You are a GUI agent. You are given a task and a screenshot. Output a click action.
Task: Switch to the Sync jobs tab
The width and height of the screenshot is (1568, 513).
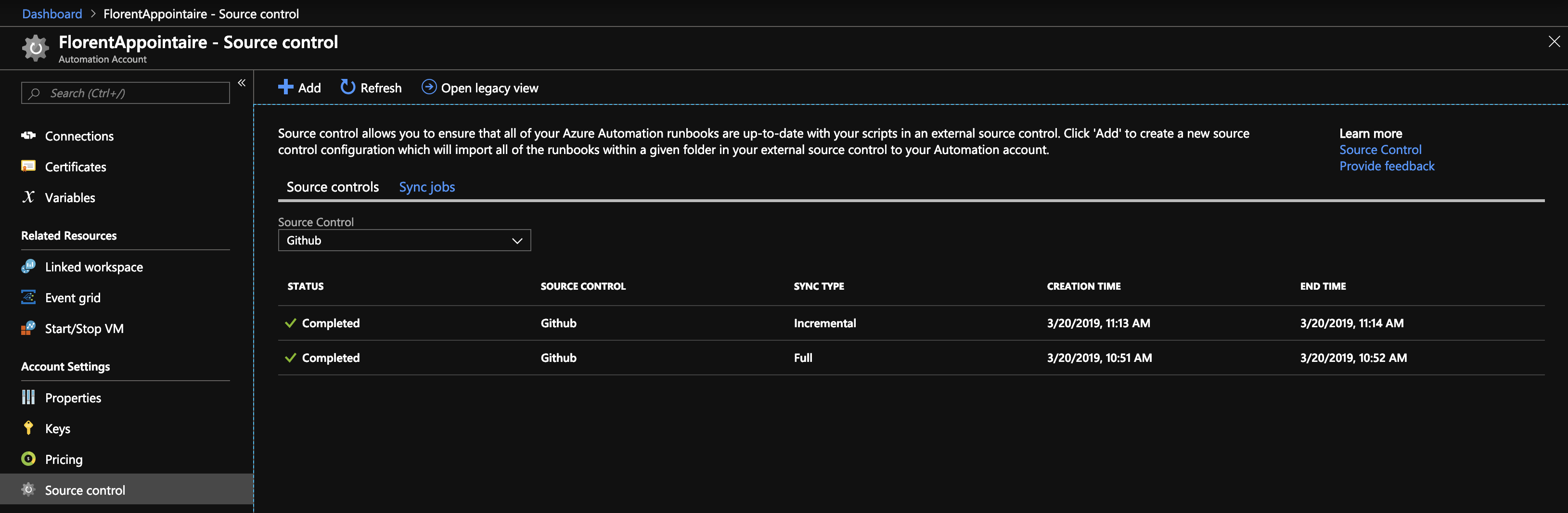point(427,187)
